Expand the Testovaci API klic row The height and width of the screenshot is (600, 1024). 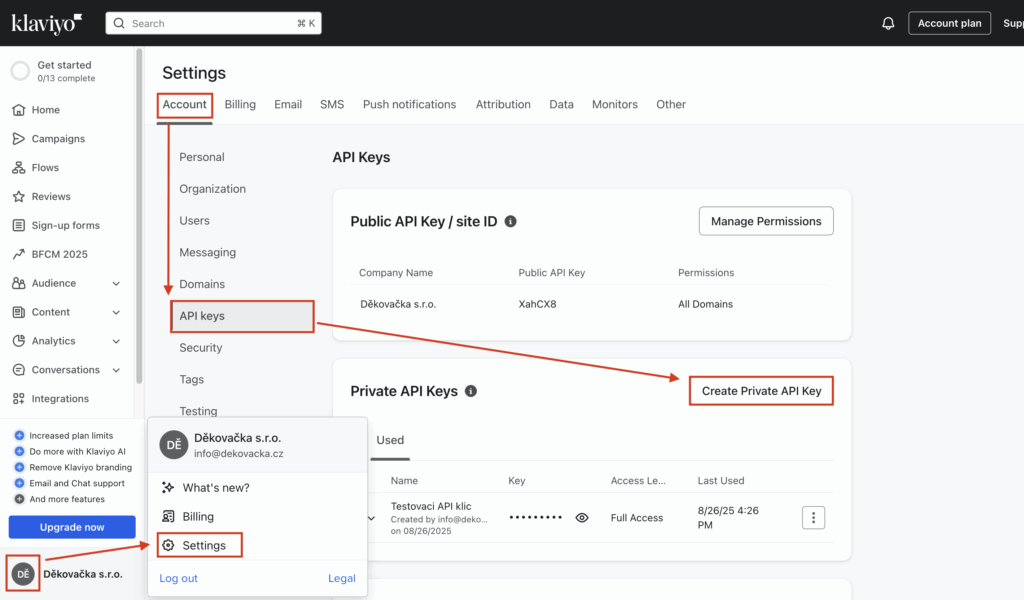click(372, 518)
